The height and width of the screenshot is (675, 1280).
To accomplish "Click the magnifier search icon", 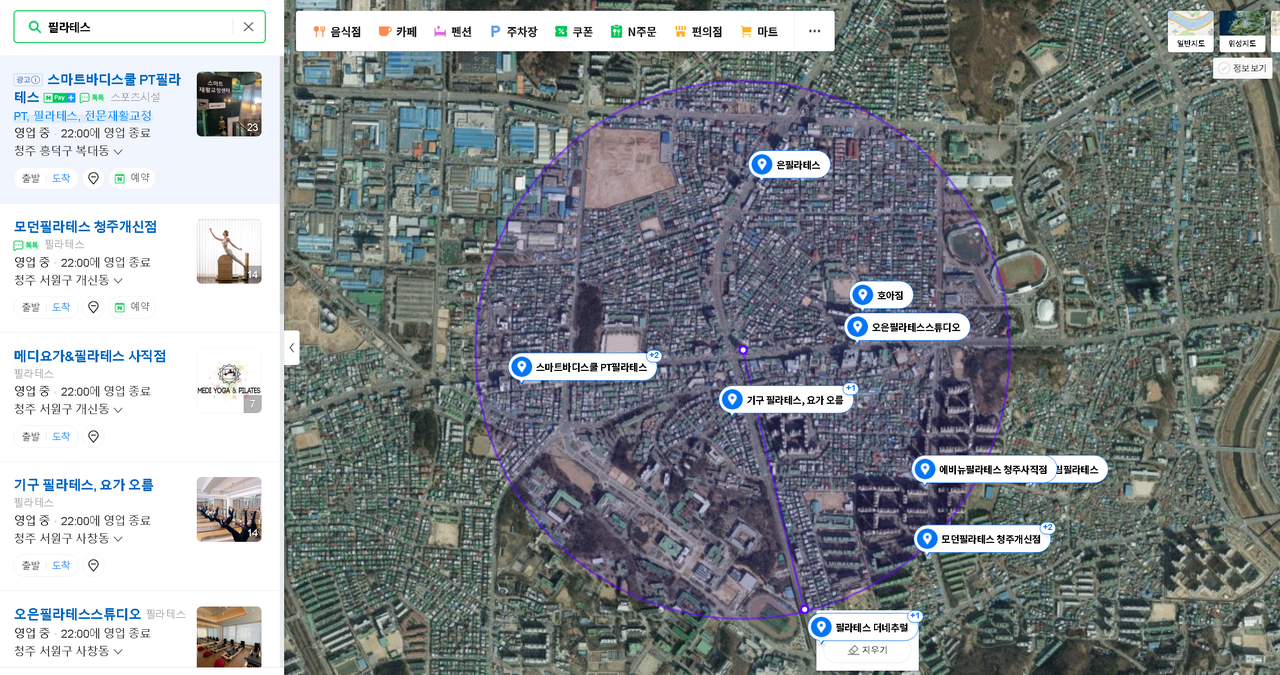I will tap(34, 27).
